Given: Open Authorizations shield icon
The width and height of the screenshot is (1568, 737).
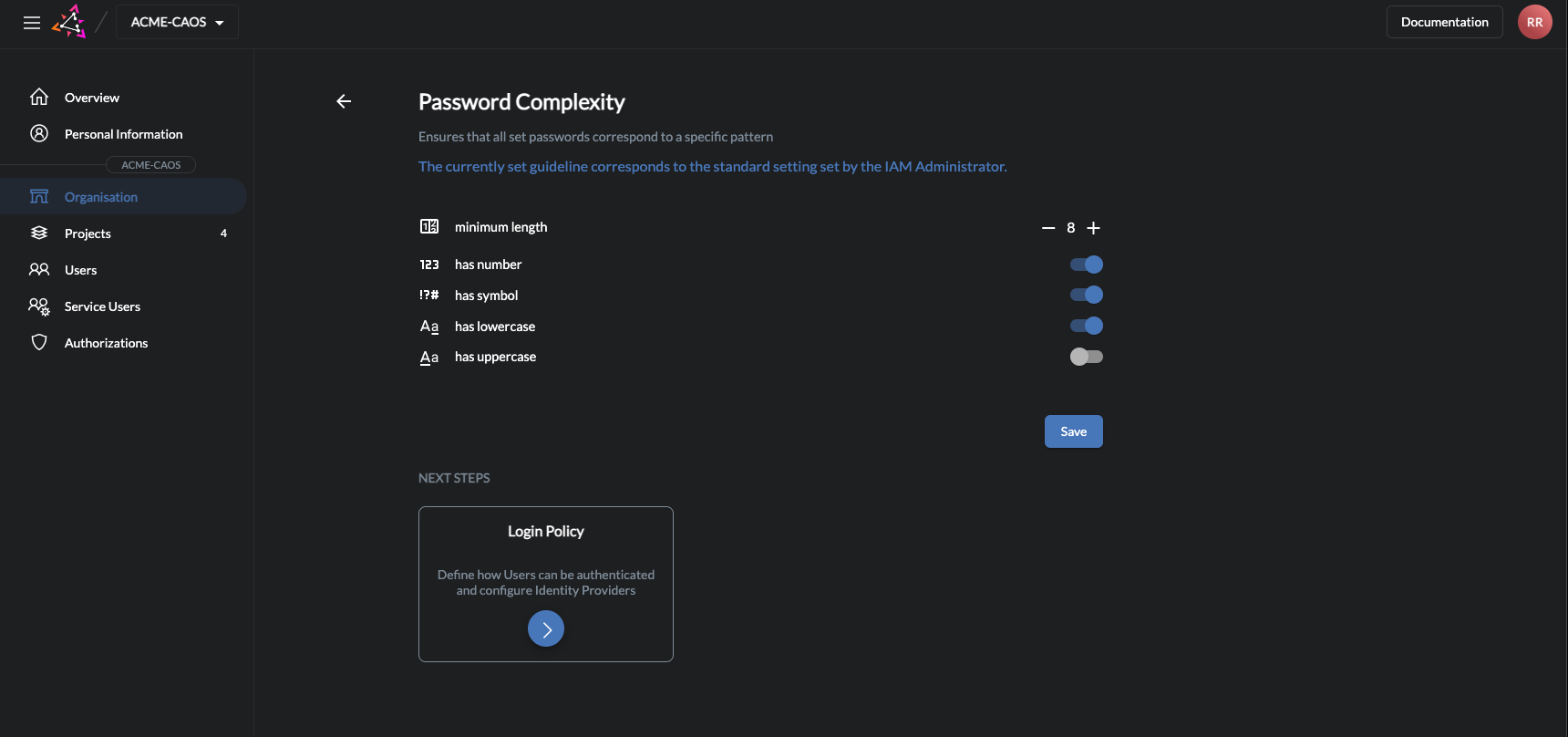Looking at the screenshot, I should [39, 342].
